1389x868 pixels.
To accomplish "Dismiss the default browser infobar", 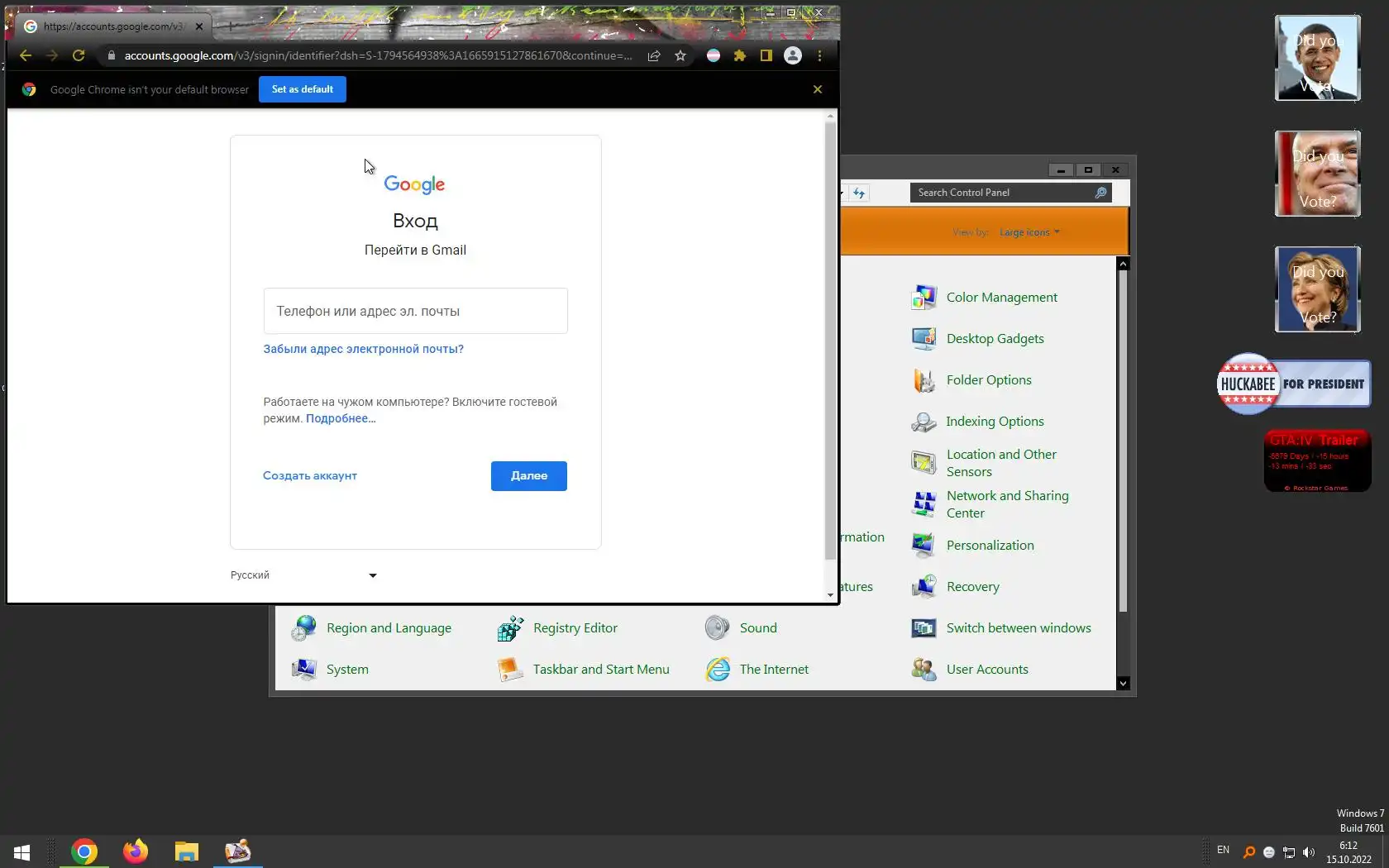I will click(x=818, y=89).
